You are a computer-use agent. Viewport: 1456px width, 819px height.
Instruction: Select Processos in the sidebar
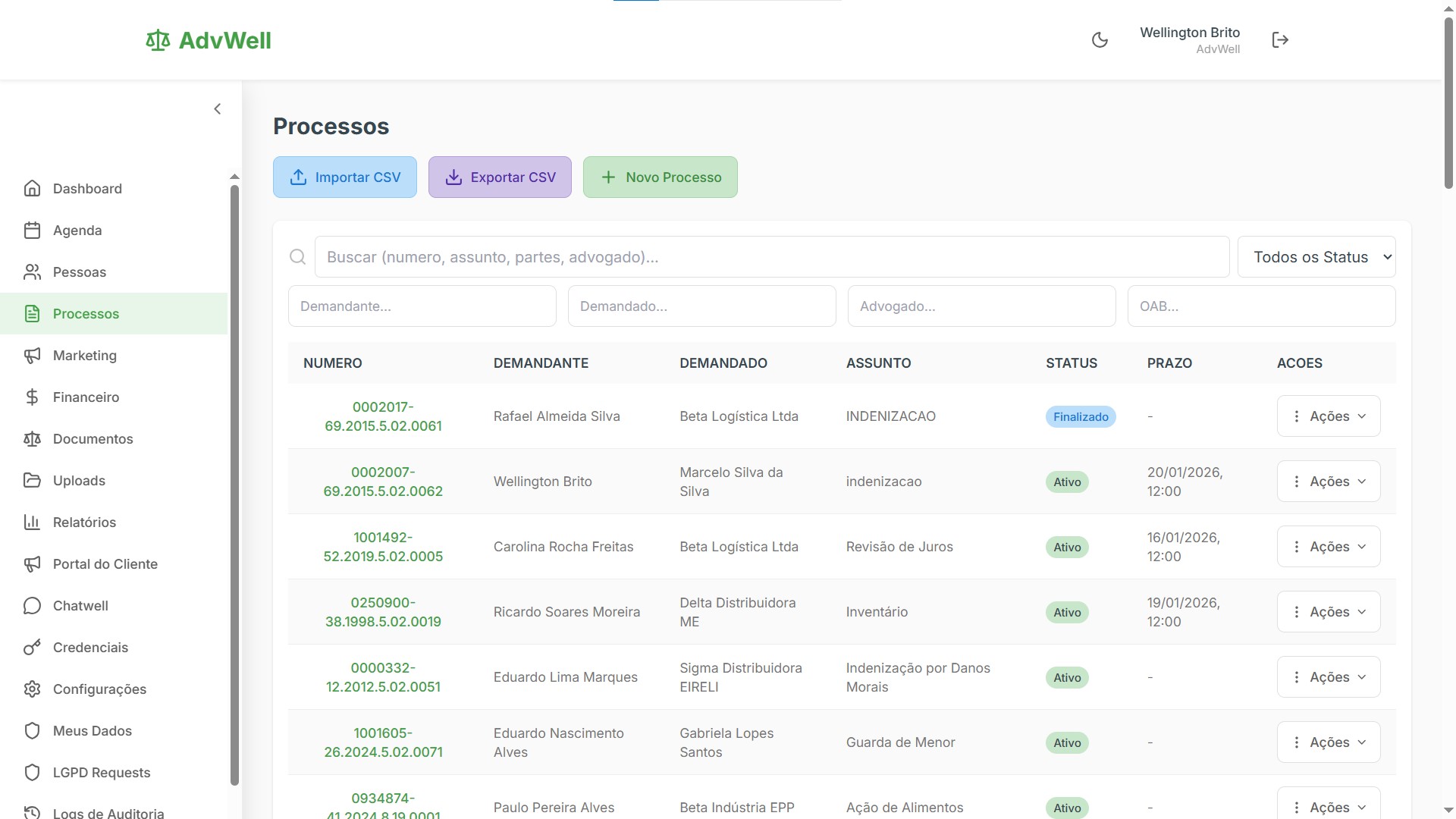[x=86, y=313]
